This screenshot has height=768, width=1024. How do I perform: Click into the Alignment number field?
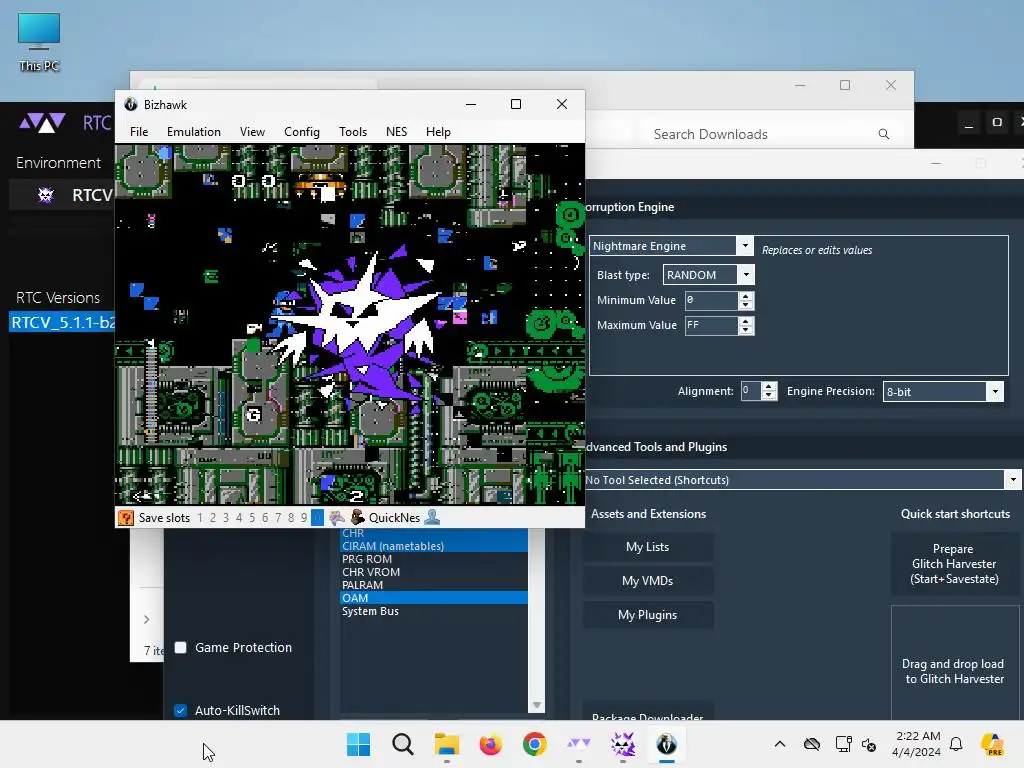751,391
